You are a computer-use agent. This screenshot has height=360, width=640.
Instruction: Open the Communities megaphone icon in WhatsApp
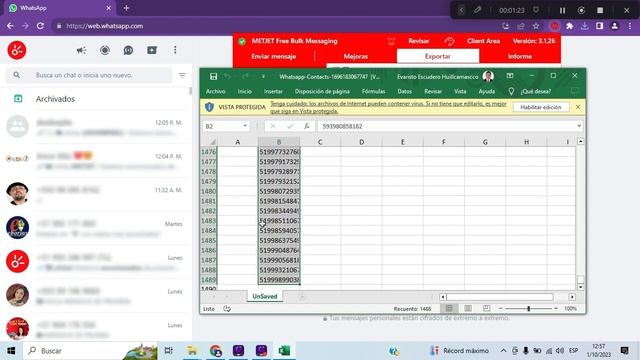tap(81, 50)
